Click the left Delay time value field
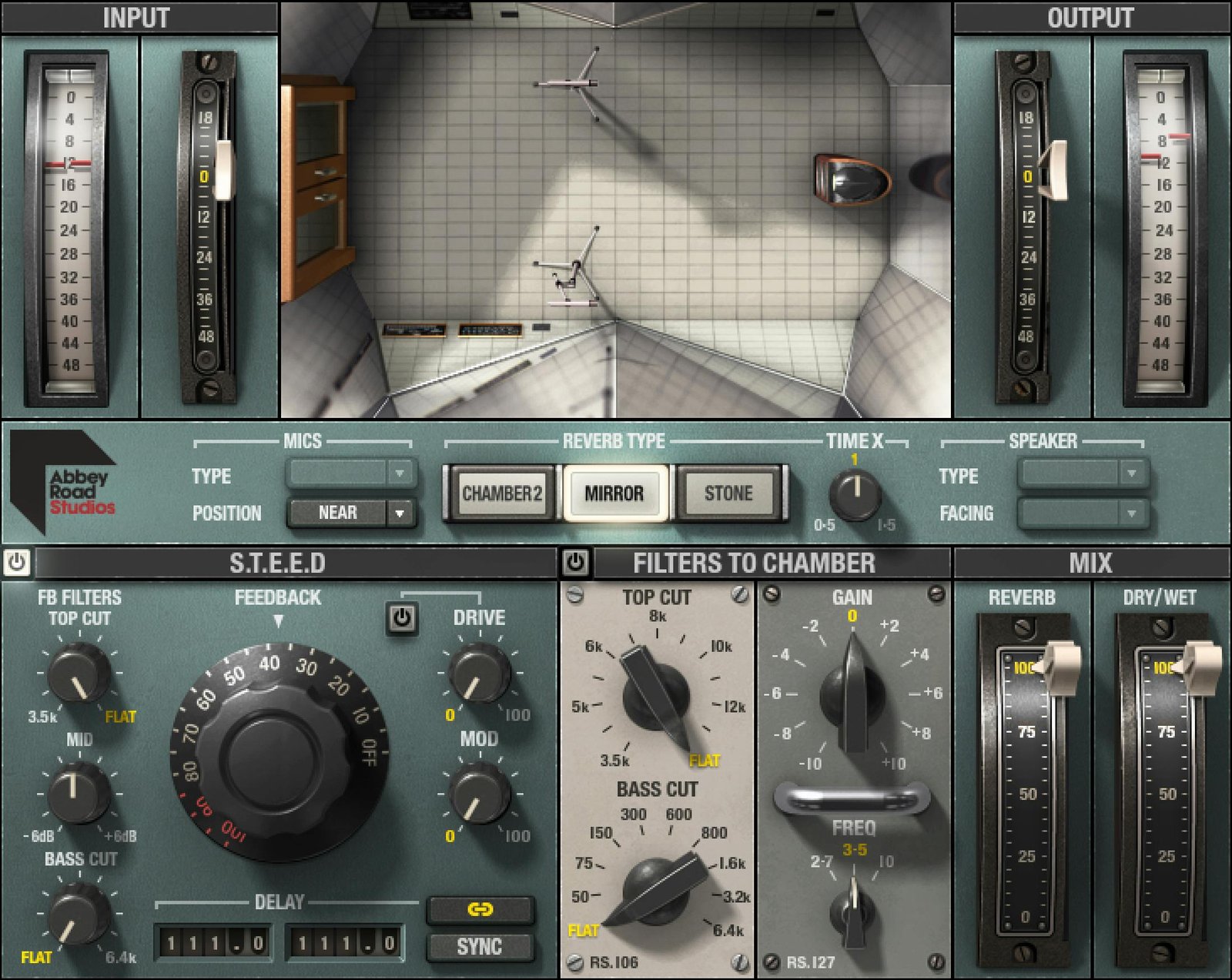The width and height of the screenshot is (1232, 980). 213,942
